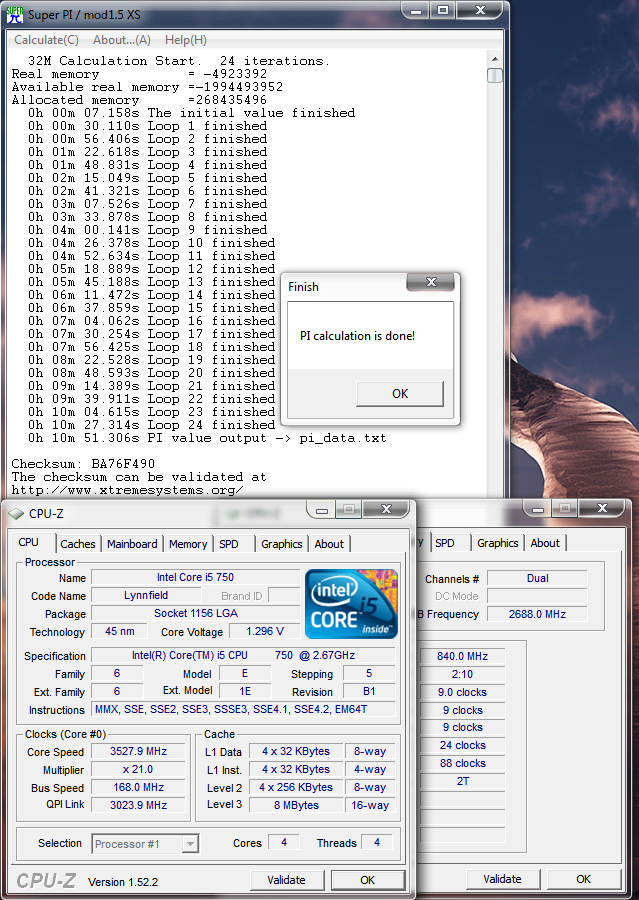Maximize the Super PI window

point(443,10)
